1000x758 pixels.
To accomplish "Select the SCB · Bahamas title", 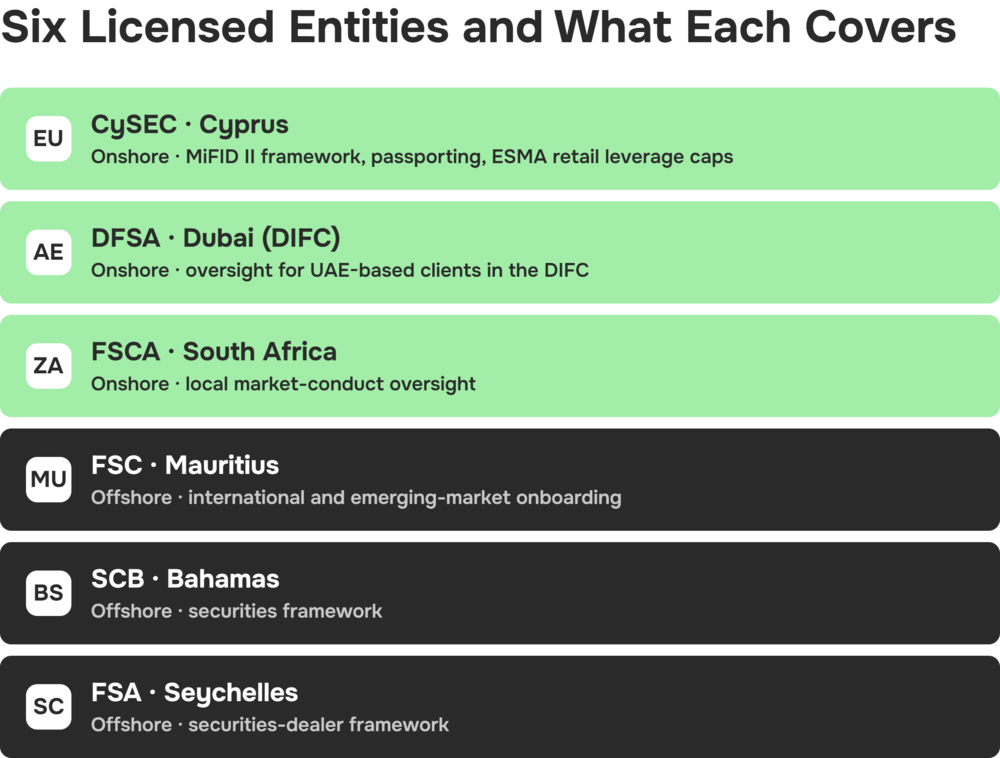I will pyautogui.click(x=185, y=579).
